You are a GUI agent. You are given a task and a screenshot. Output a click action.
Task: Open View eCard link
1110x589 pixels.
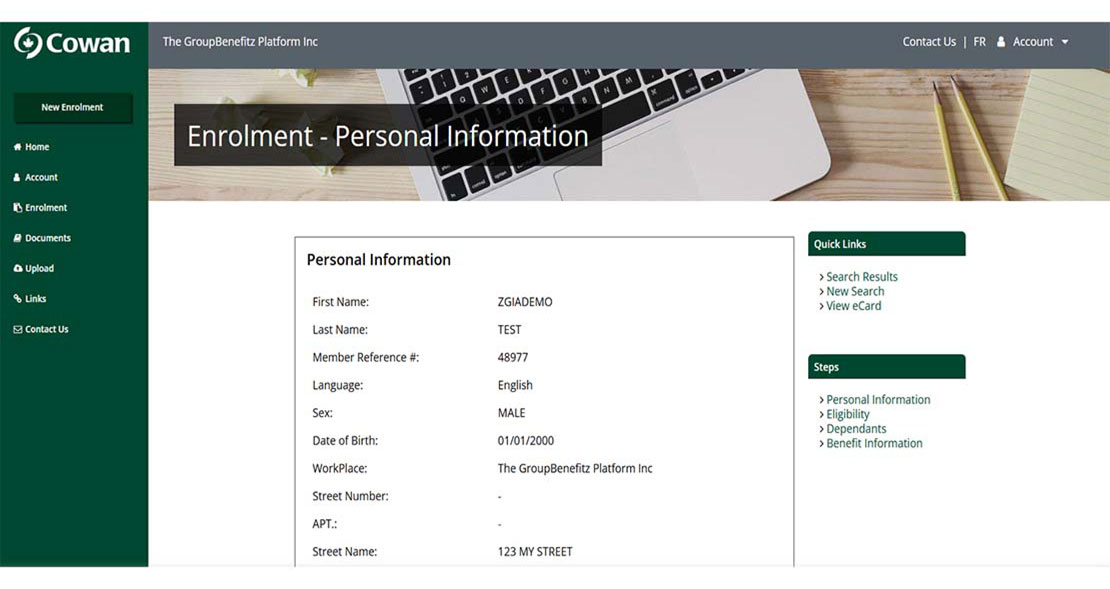click(853, 305)
